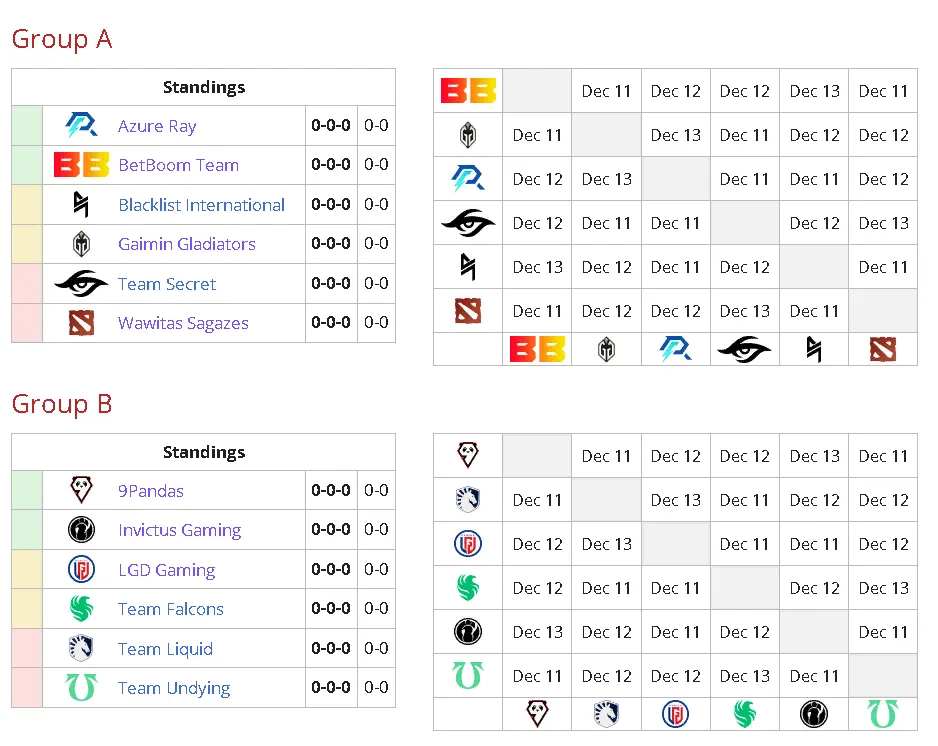Click the Group A heading

click(62, 39)
